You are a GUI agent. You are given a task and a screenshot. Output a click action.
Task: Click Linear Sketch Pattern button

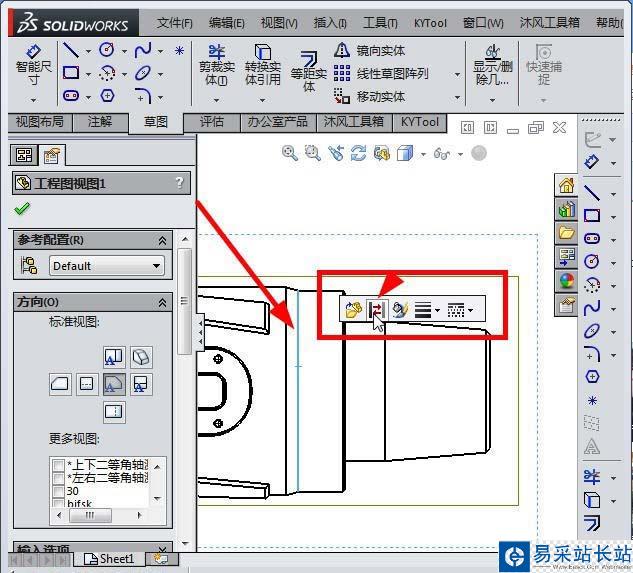pyautogui.click(x=381, y=73)
